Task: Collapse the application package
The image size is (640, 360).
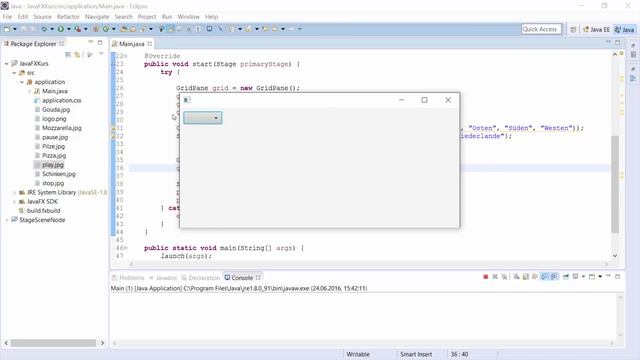Action: tap(22, 82)
